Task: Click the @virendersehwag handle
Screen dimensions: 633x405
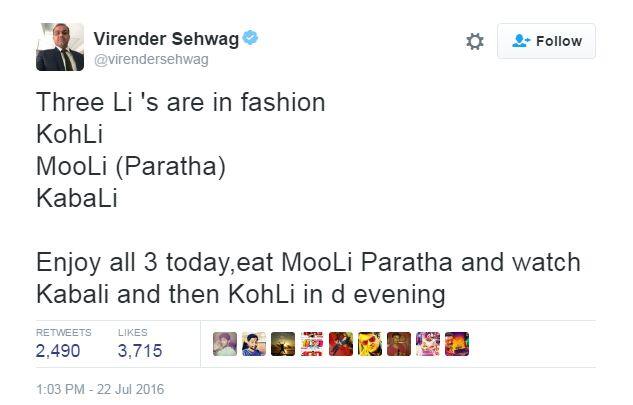Action: (x=150, y=60)
